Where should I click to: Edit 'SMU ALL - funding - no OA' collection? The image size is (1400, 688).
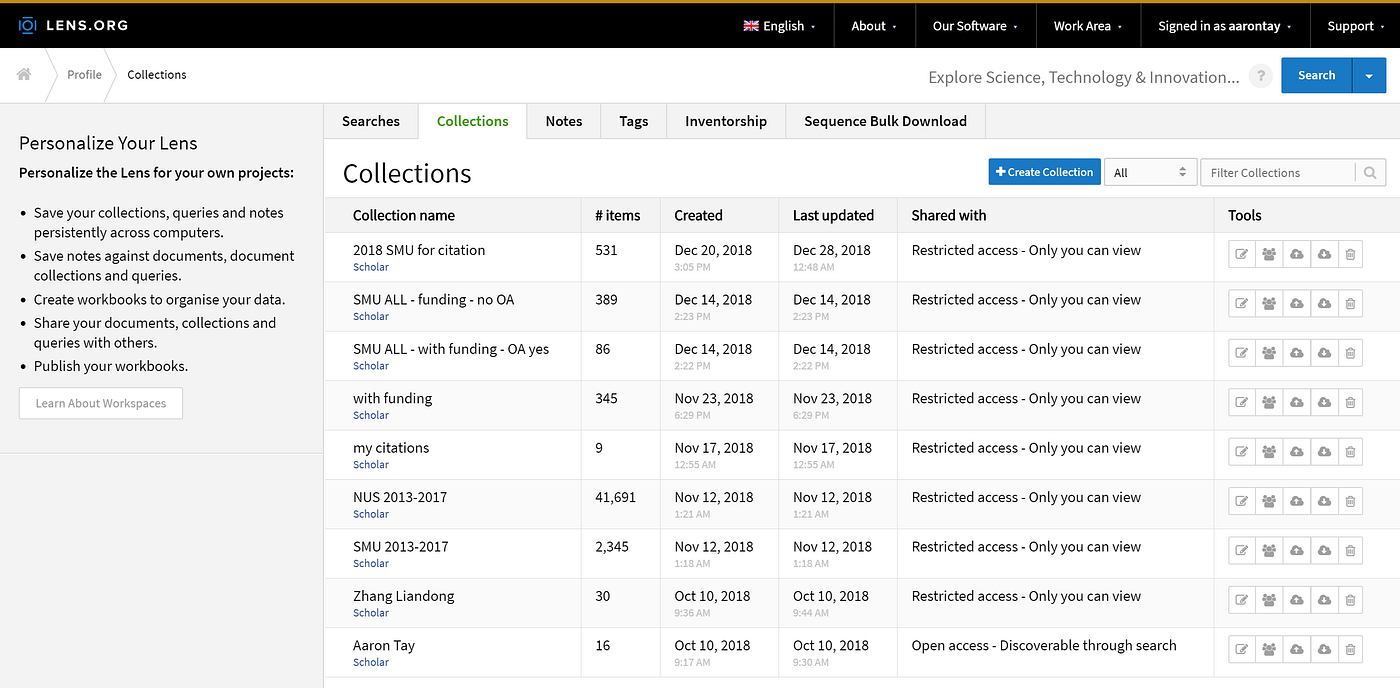[x=1242, y=304]
